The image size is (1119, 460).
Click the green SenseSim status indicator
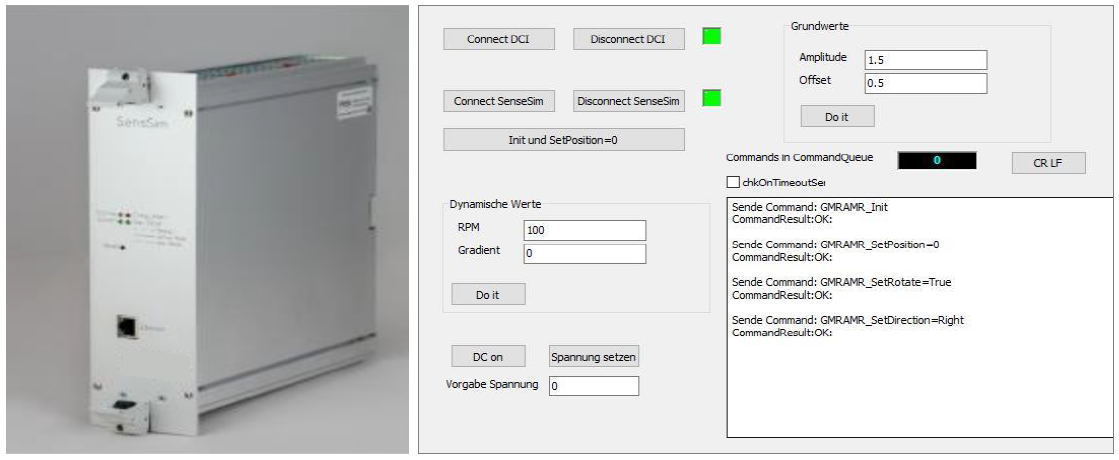click(x=711, y=98)
